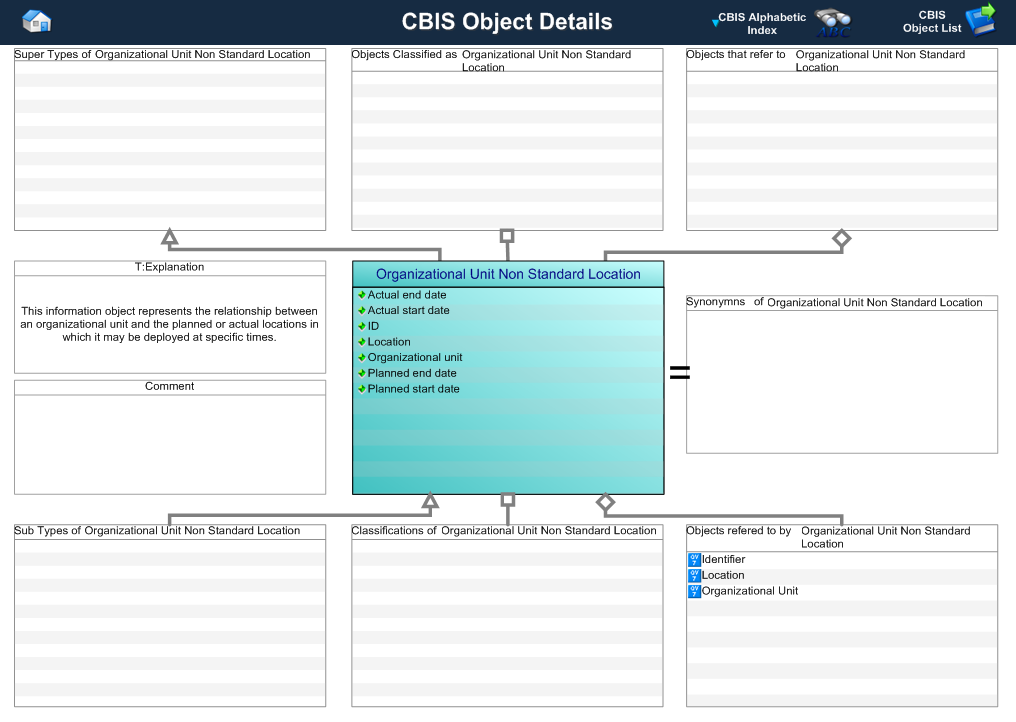Click the Actual start date attribute
Viewport: 1016px width, 722px height.
(x=408, y=310)
